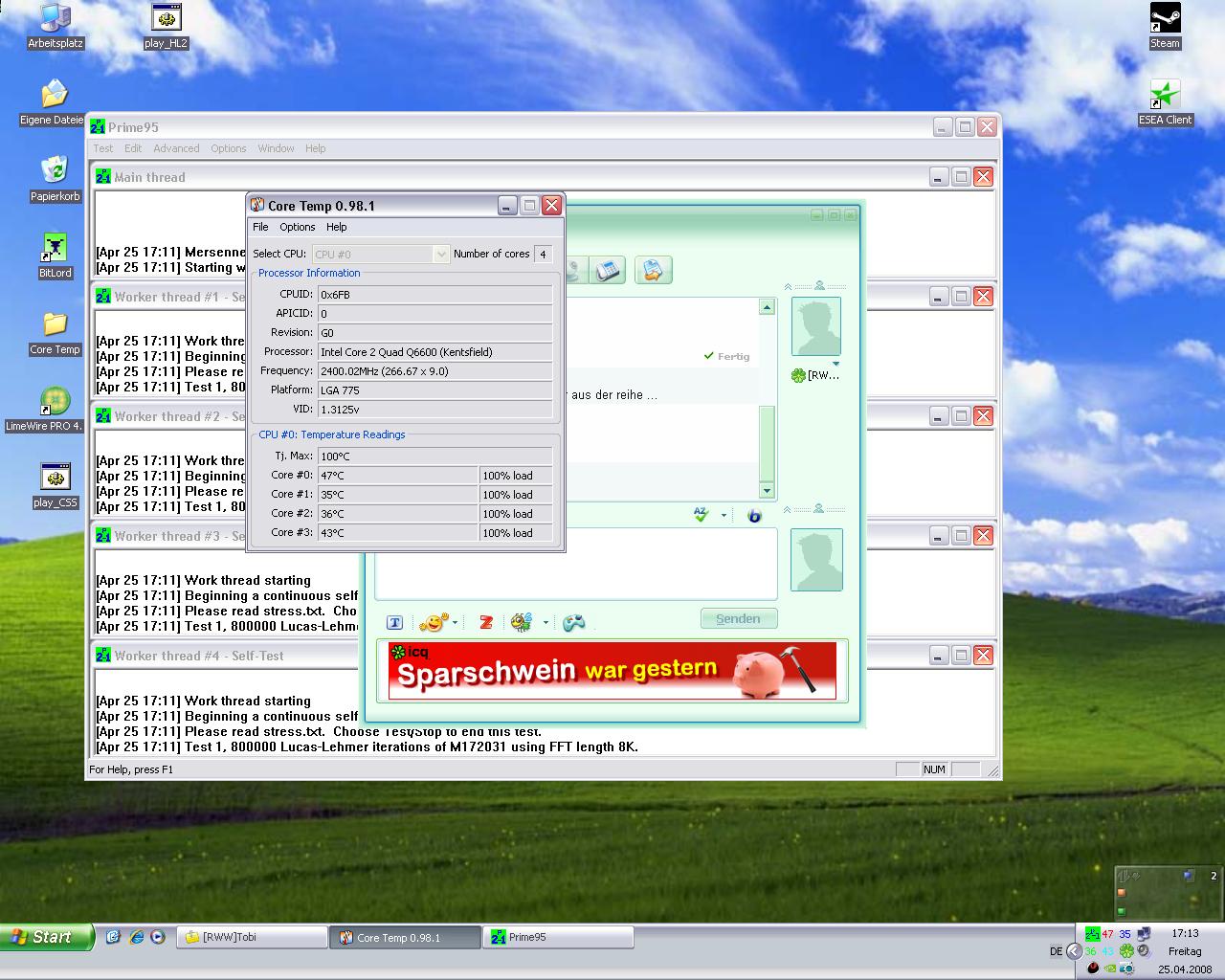Switch to Core Temp 0.98.1 taskbar button
Viewport: 1225px width, 980px height.
pyautogui.click(x=406, y=938)
